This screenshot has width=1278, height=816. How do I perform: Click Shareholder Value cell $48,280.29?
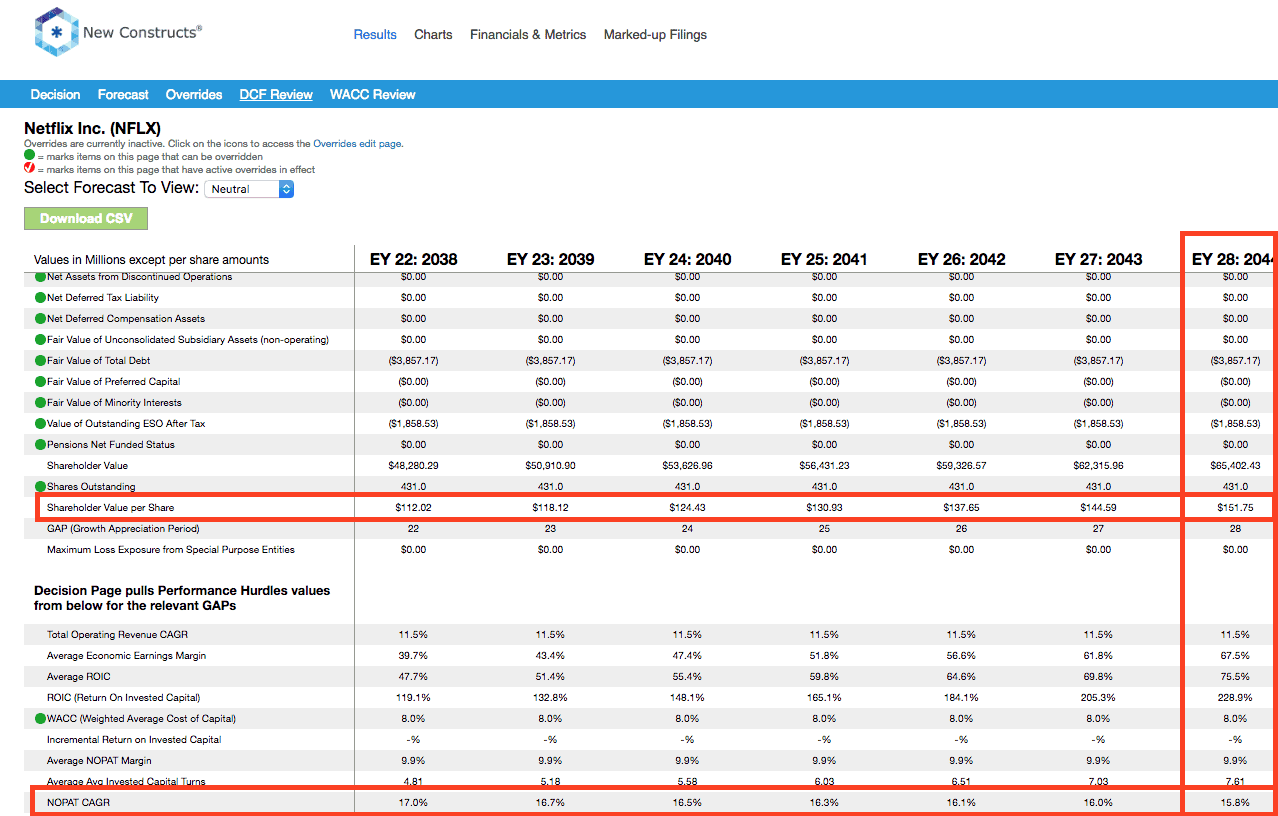coord(413,466)
